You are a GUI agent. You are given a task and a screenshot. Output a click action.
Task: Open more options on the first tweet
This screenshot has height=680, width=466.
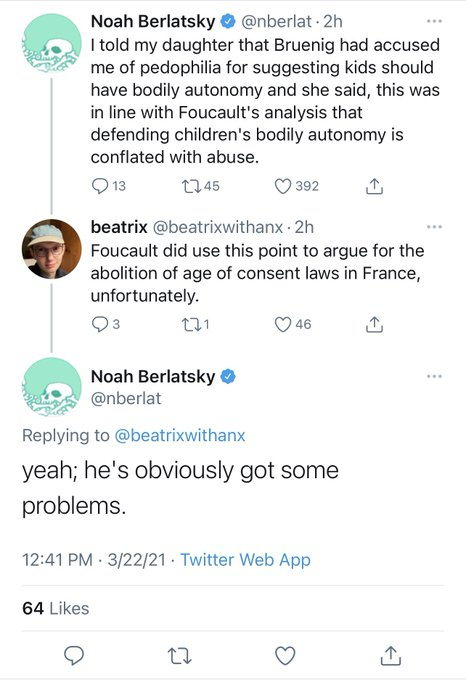(x=434, y=21)
